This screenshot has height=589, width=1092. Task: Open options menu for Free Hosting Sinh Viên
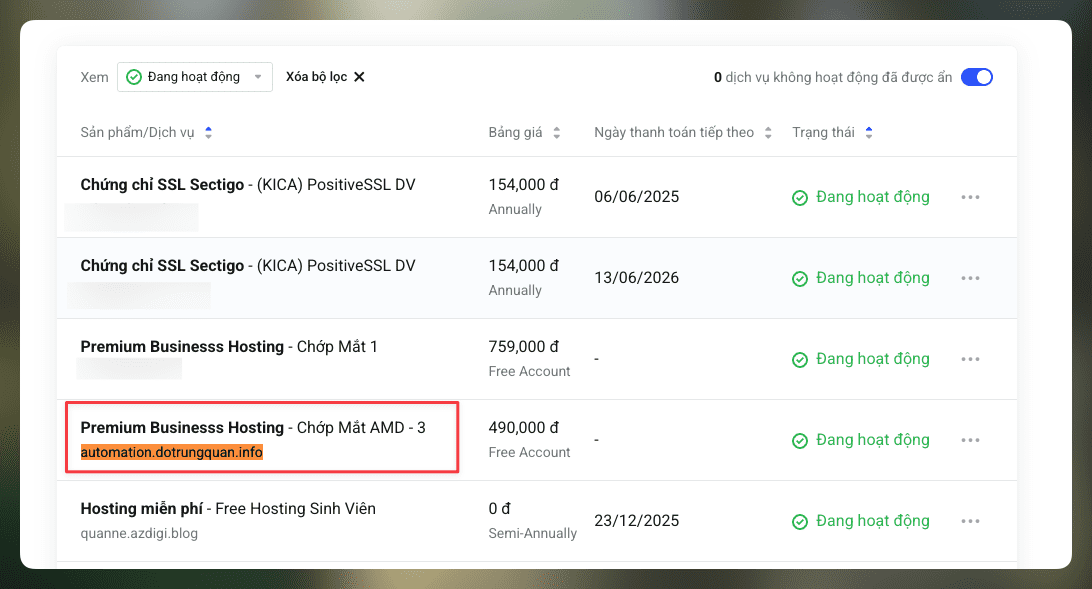coord(970,520)
